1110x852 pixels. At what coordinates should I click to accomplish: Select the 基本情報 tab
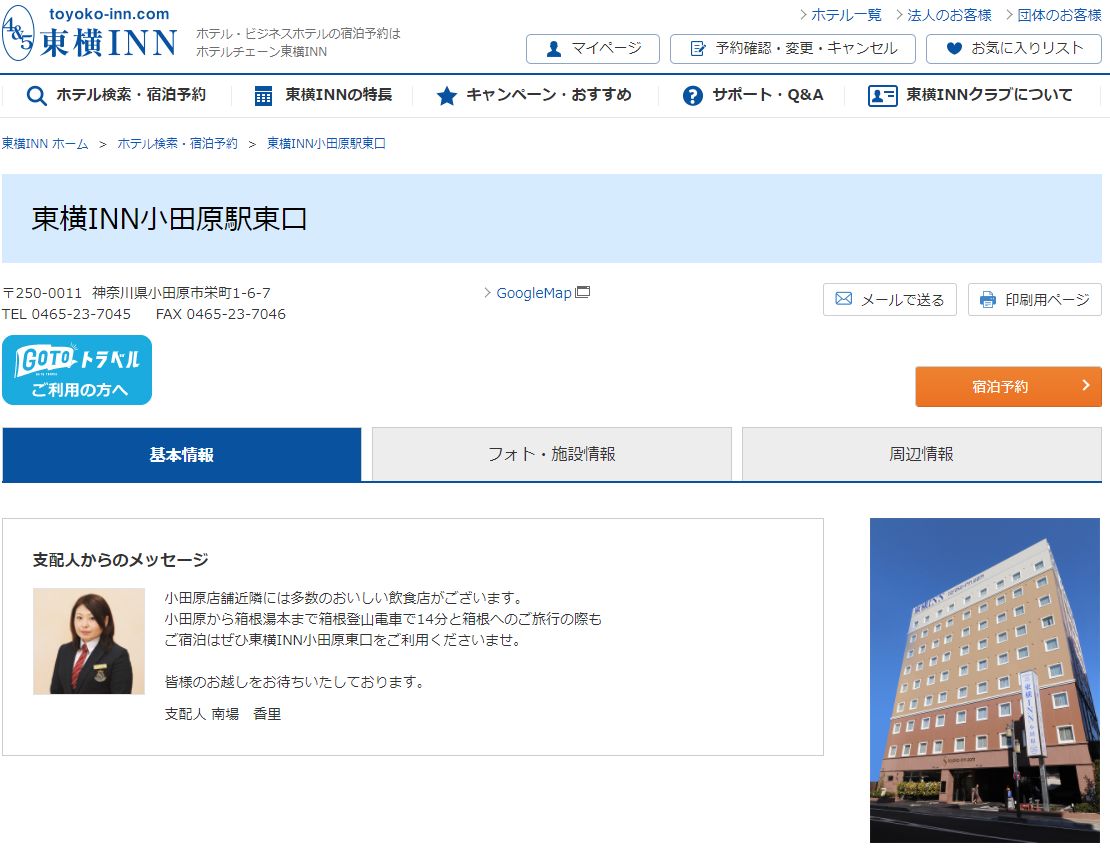tap(182, 454)
